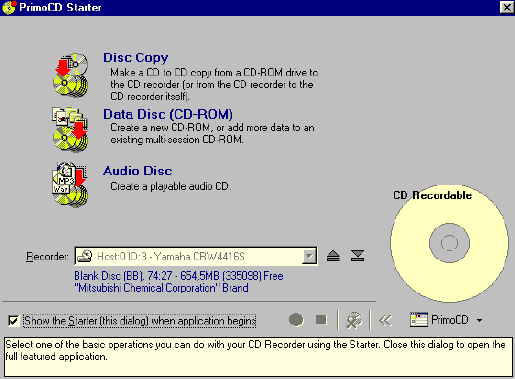Click the Data Disc CD-ROM icon
This screenshot has width=515, height=379.
point(70,130)
